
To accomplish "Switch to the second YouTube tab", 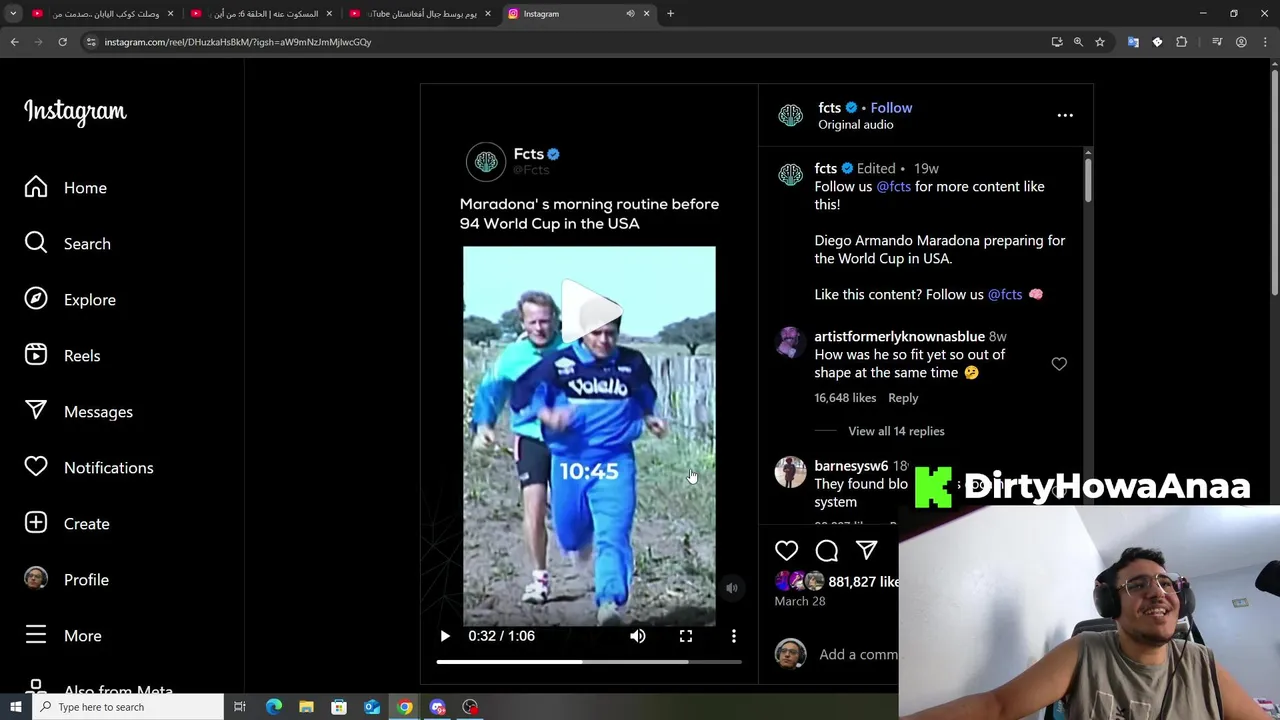I will point(262,14).
